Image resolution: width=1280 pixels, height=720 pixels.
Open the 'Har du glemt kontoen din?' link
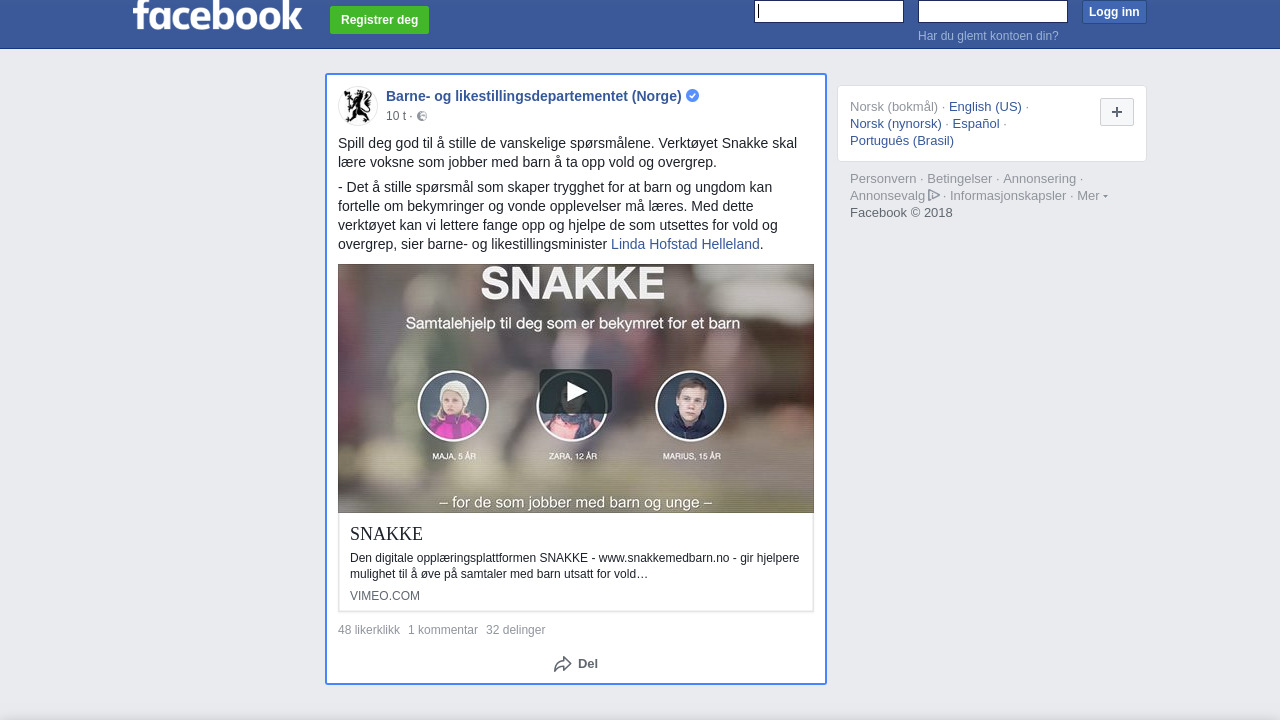pyautogui.click(x=988, y=36)
